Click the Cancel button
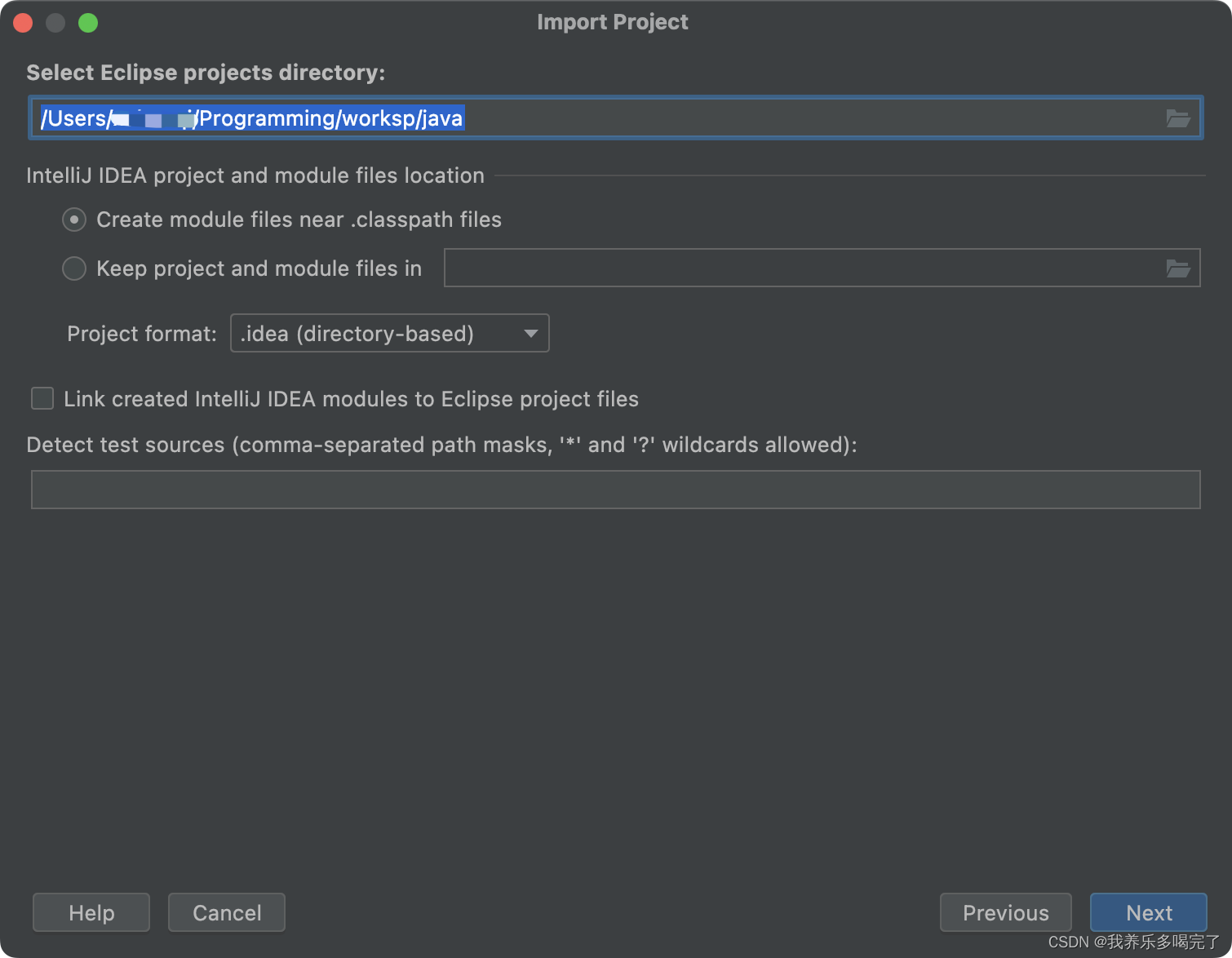The height and width of the screenshot is (958, 1232). [227, 912]
